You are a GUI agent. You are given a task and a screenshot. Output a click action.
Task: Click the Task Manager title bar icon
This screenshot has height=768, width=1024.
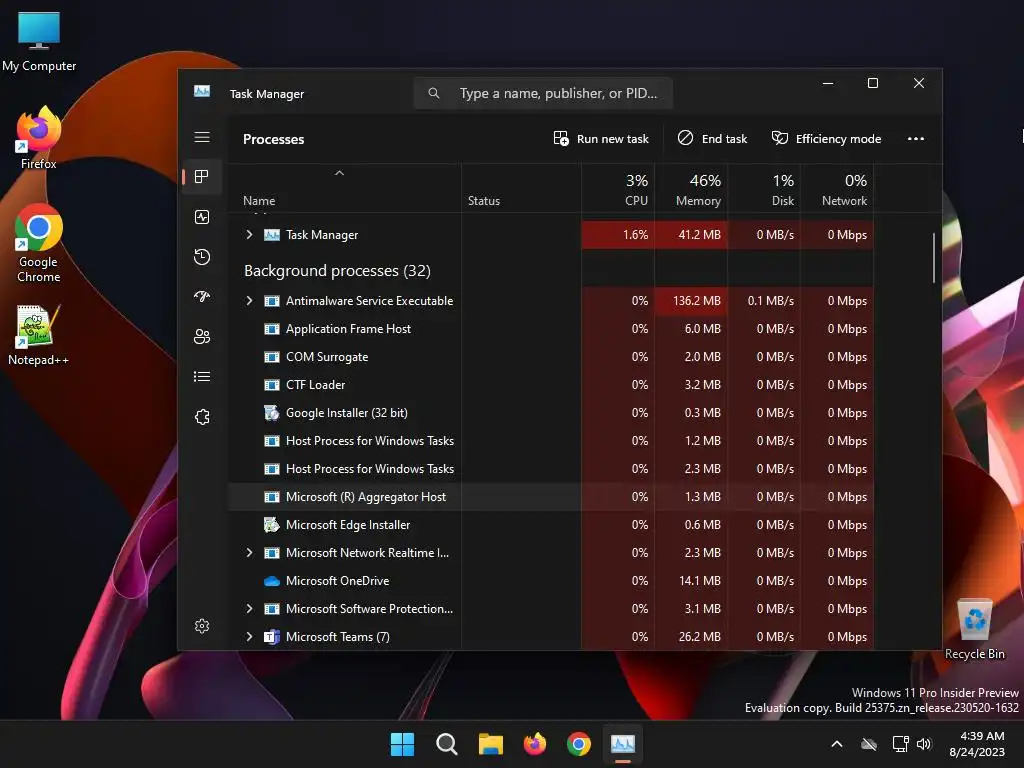pos(202,91)
